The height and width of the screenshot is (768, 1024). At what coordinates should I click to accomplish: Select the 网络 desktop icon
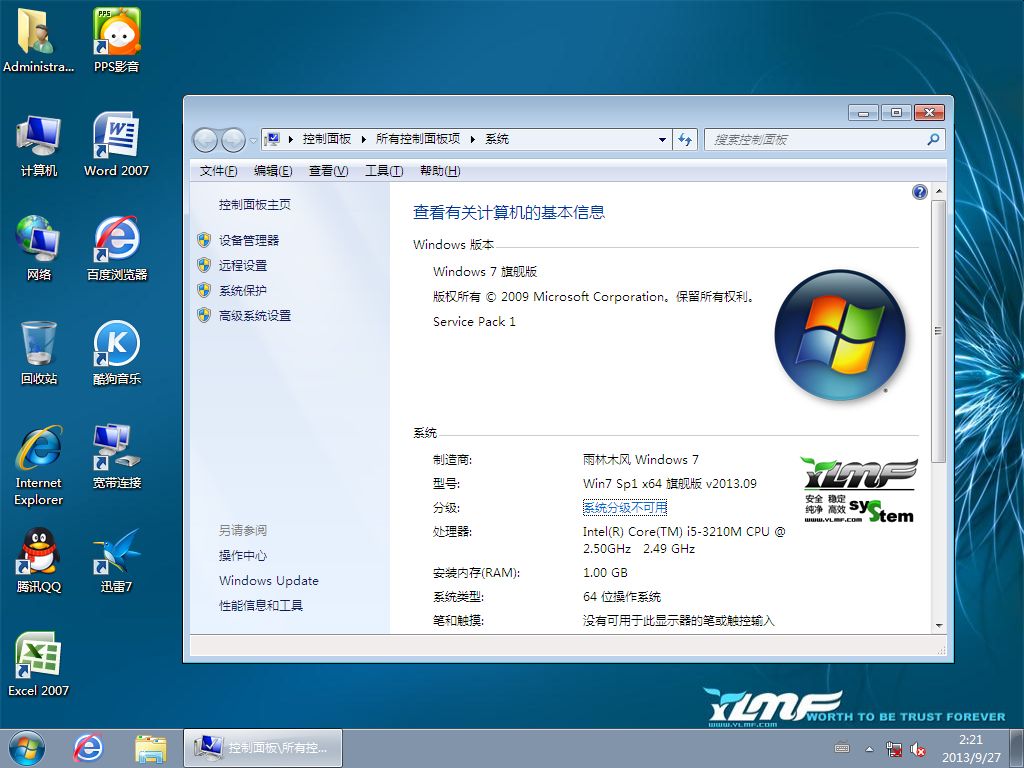click(39, 248)
